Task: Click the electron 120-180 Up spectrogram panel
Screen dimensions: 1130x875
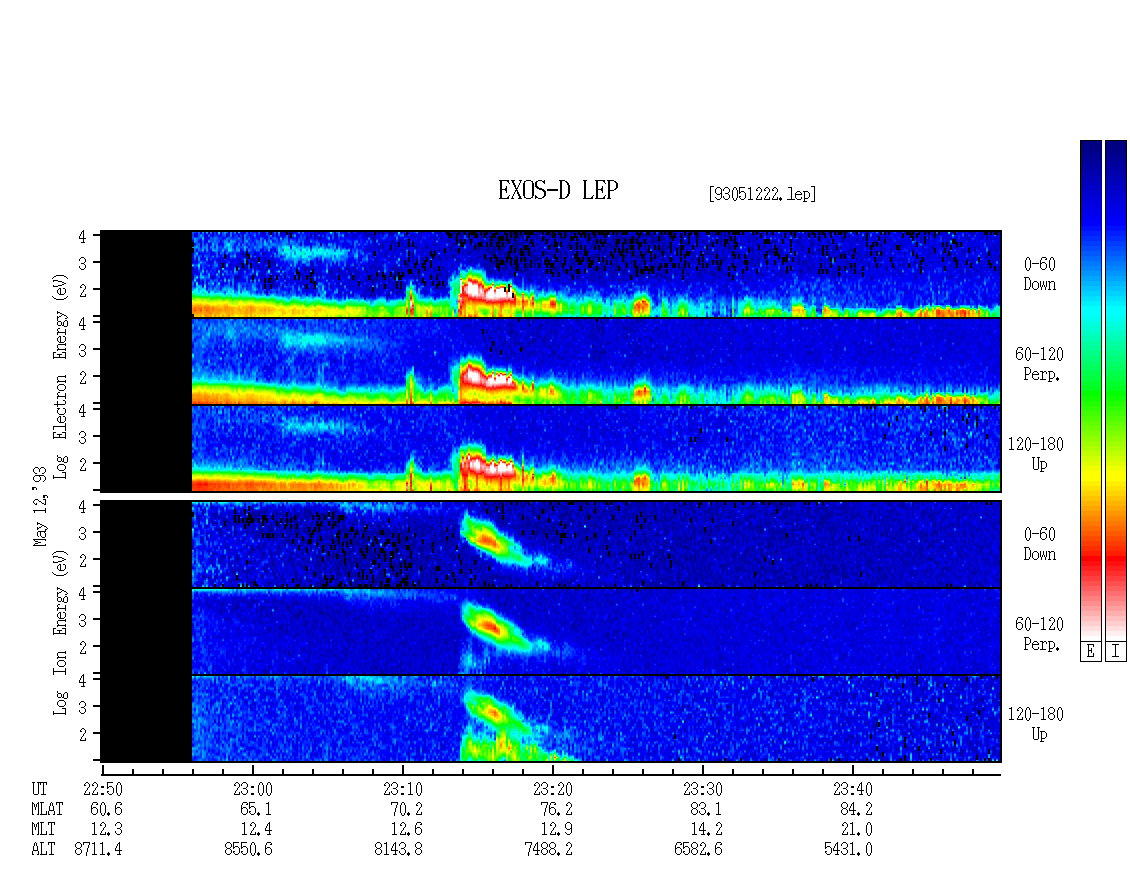Action: 551,448
